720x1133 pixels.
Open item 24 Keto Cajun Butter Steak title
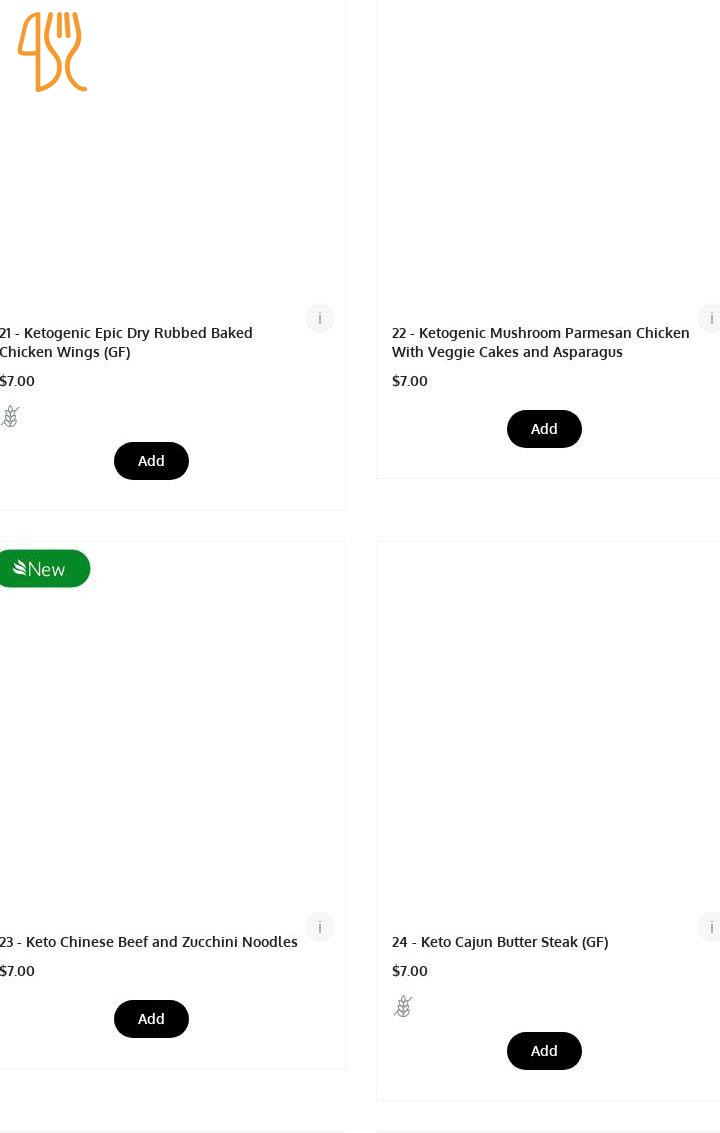point(500,942)
